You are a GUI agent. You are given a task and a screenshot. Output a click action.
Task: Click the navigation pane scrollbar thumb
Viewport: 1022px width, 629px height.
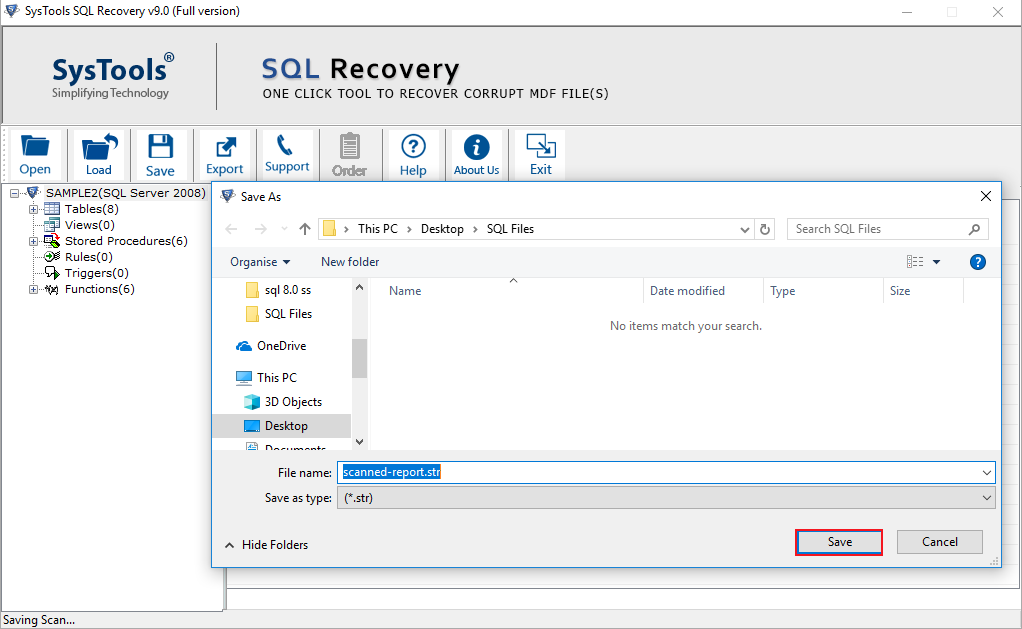click(359, 358)
